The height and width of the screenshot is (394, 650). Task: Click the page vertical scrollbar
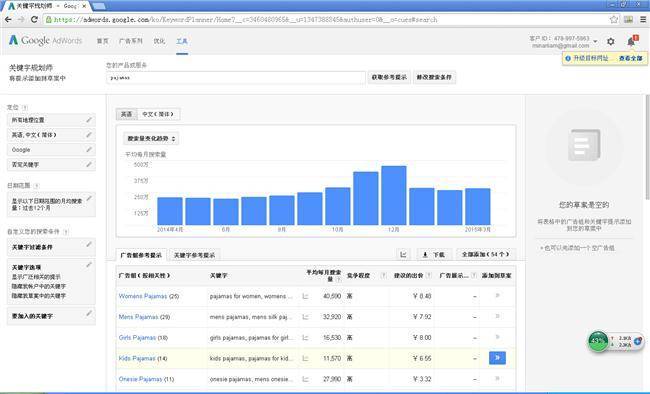(647, 147)
